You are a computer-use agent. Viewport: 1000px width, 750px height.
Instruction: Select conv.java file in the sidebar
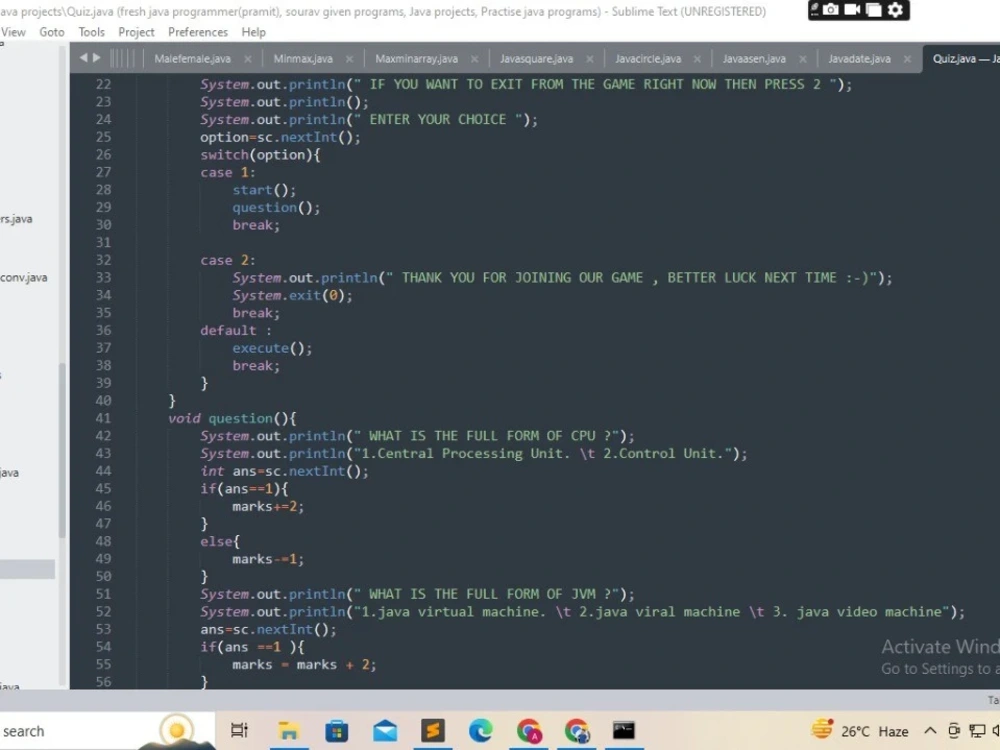pyautogui.click(x=24, y=277)
